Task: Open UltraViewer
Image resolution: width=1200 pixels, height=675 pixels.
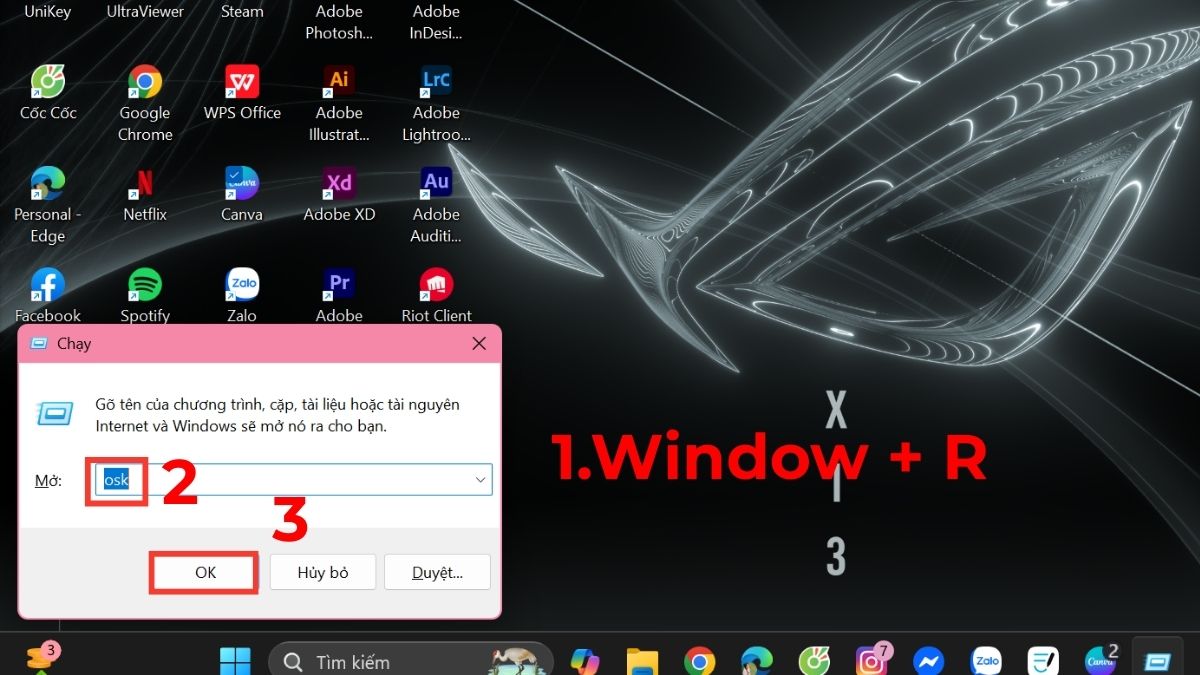Action: [144, 11]
